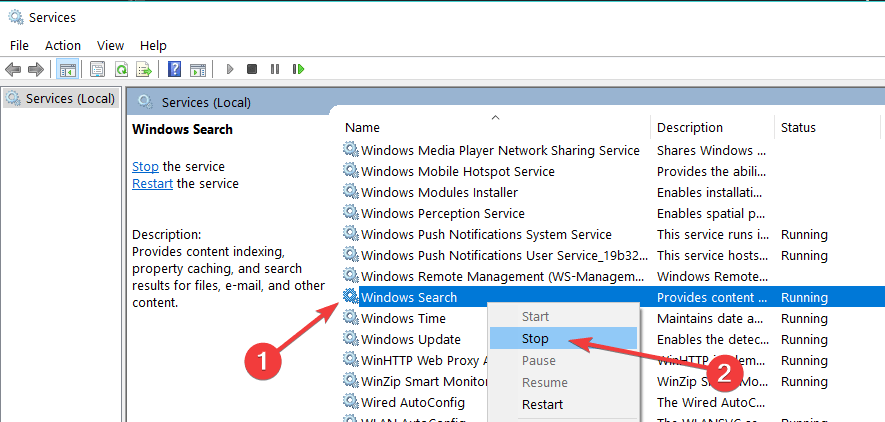885x422 pixels.
Task: Click the Restart the service link
Action: click(x=152, y=184)
